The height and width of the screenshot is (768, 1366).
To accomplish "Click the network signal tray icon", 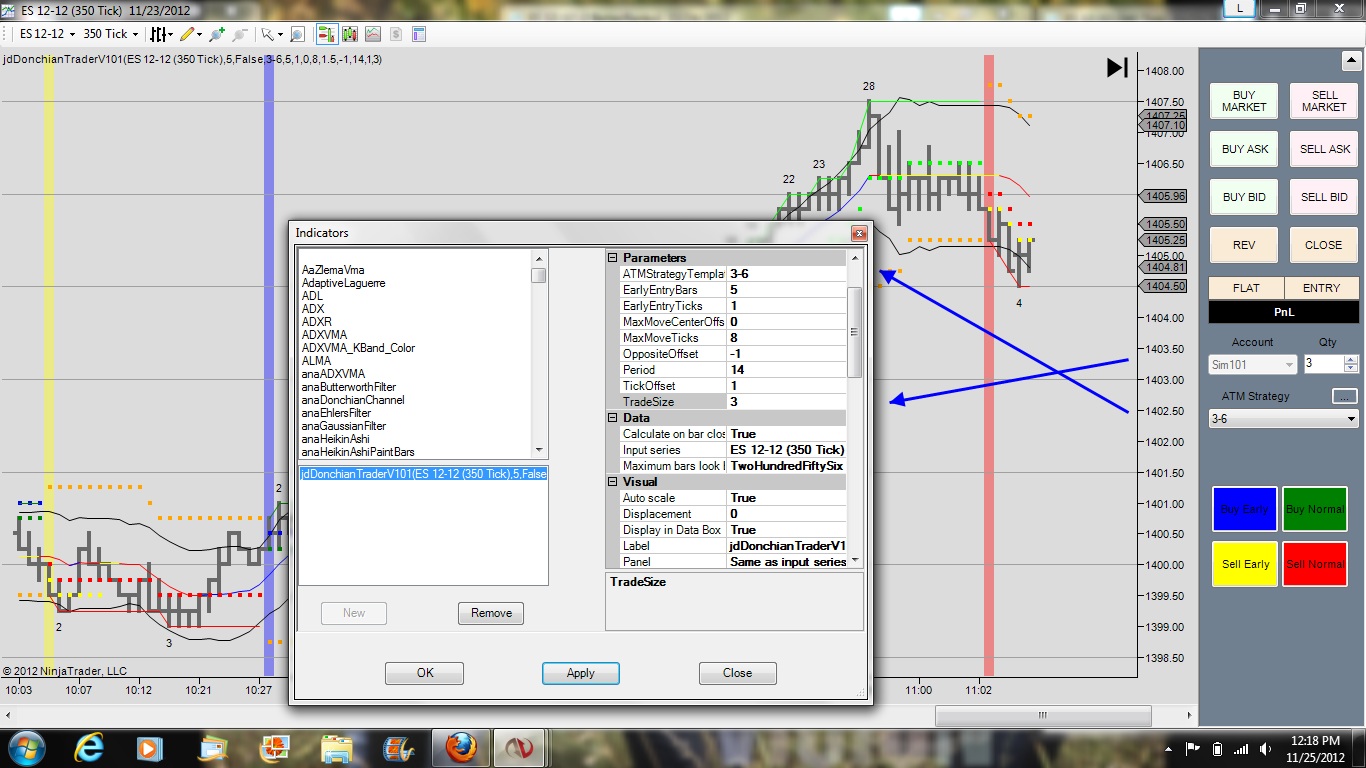I will coord(1240,749).
